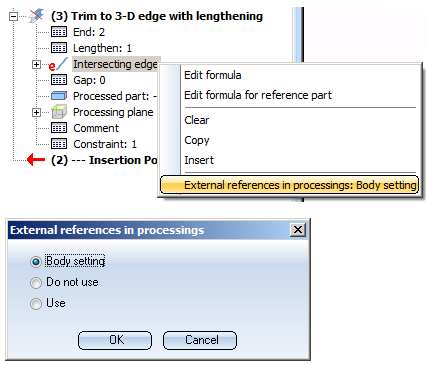
Task: Click the table icon next to Gap: 0
Action: (59, 80)
